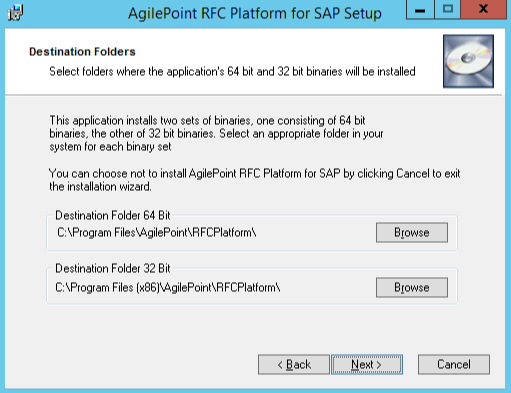The image size is (511, 393).
Task: Click the 'Destination Folder 32 Bit' group label
Action: pos(113,268)
